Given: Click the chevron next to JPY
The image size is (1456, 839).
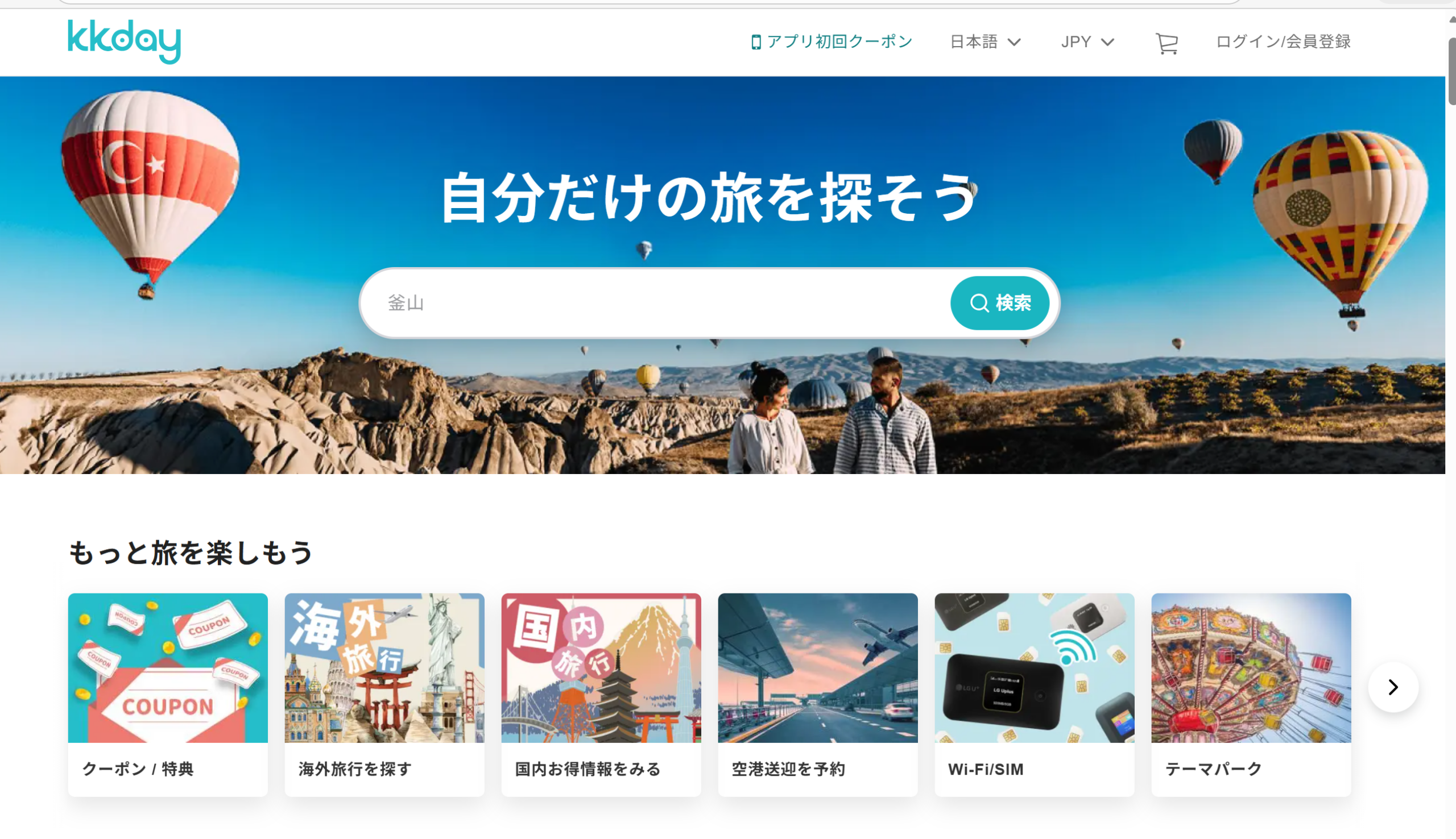Looking at the screenshot, I should (1107, 43).
